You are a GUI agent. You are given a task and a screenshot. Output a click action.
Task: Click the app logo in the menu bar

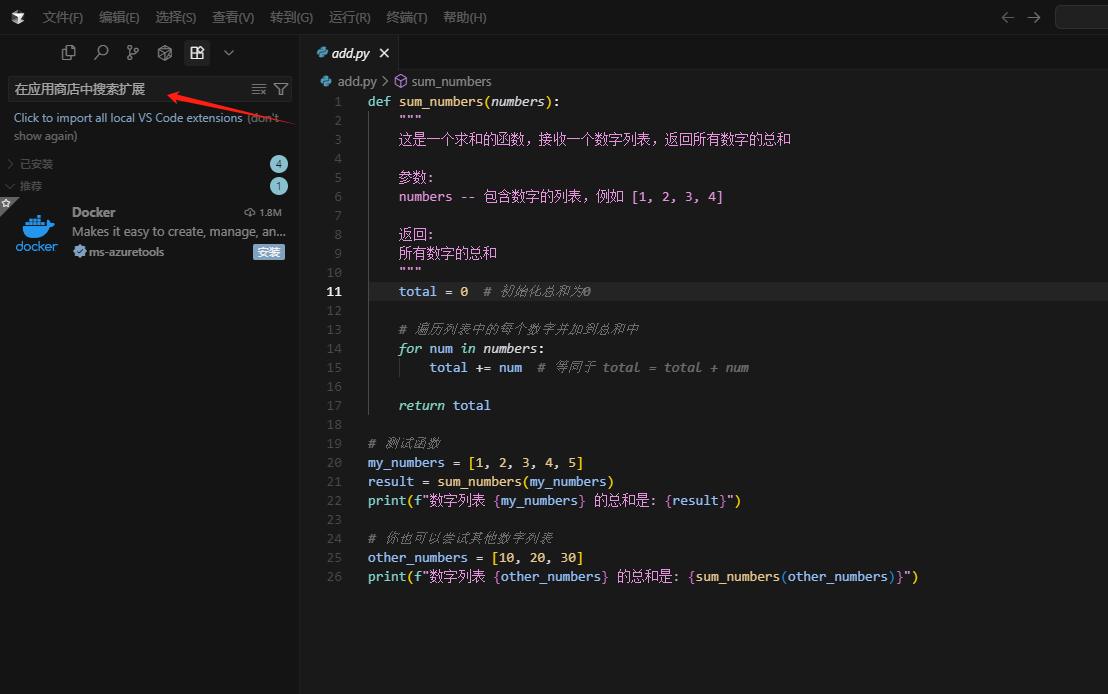[x=18, y=18]
